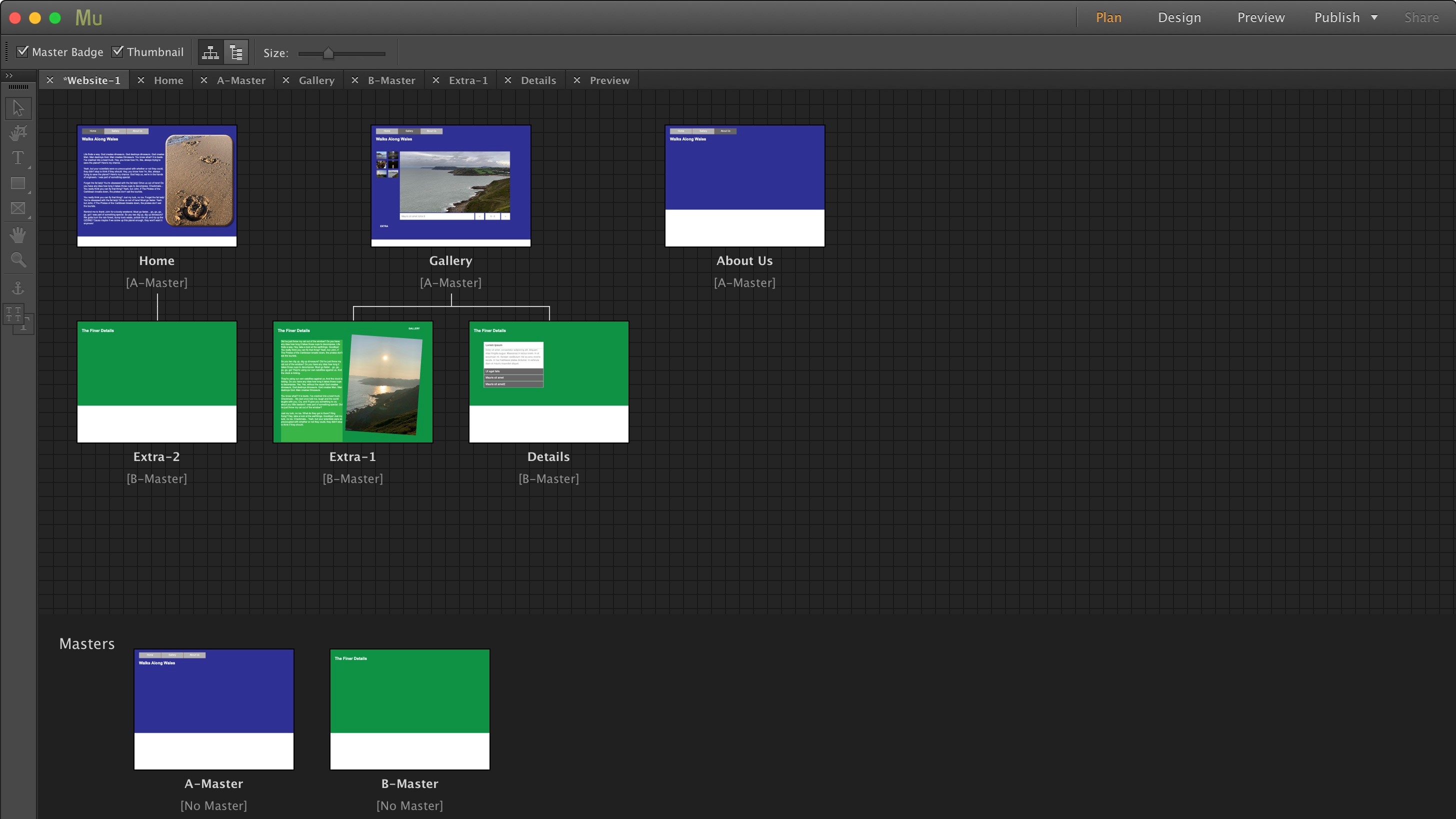Select the Zoom magnifier tool
Image resolution: width=1456 pixels, height=819 pixels.
(18, 260)
